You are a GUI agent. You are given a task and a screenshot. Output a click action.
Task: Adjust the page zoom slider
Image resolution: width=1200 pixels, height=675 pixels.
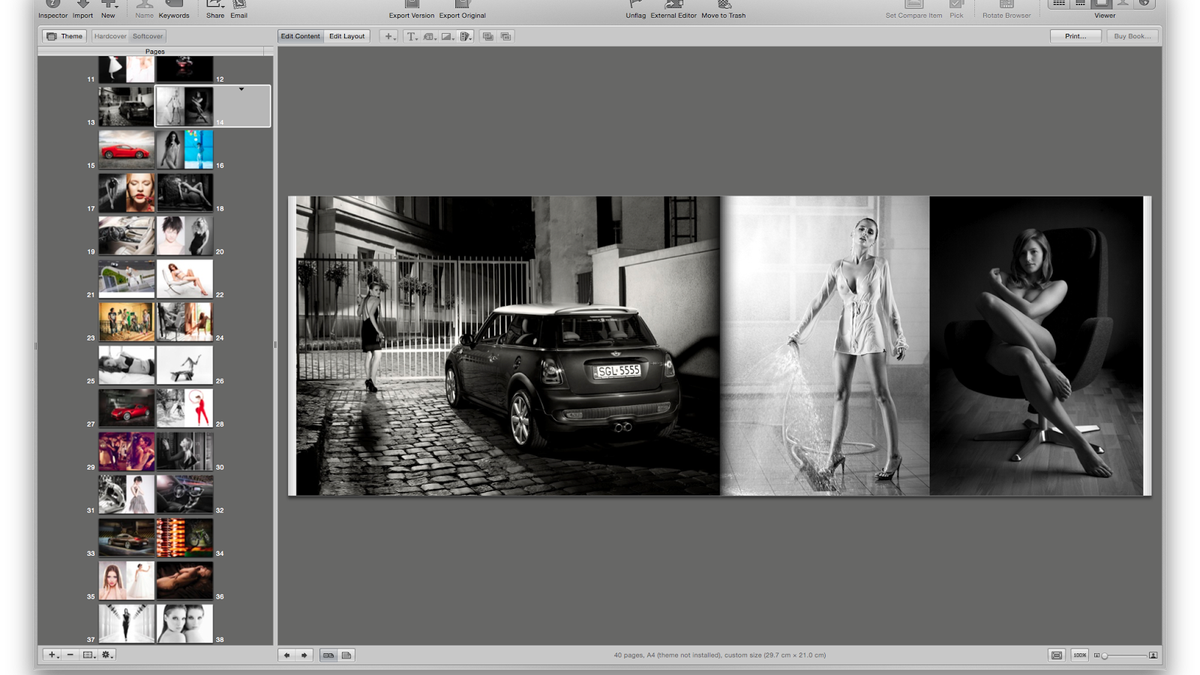pos(1105,656)
